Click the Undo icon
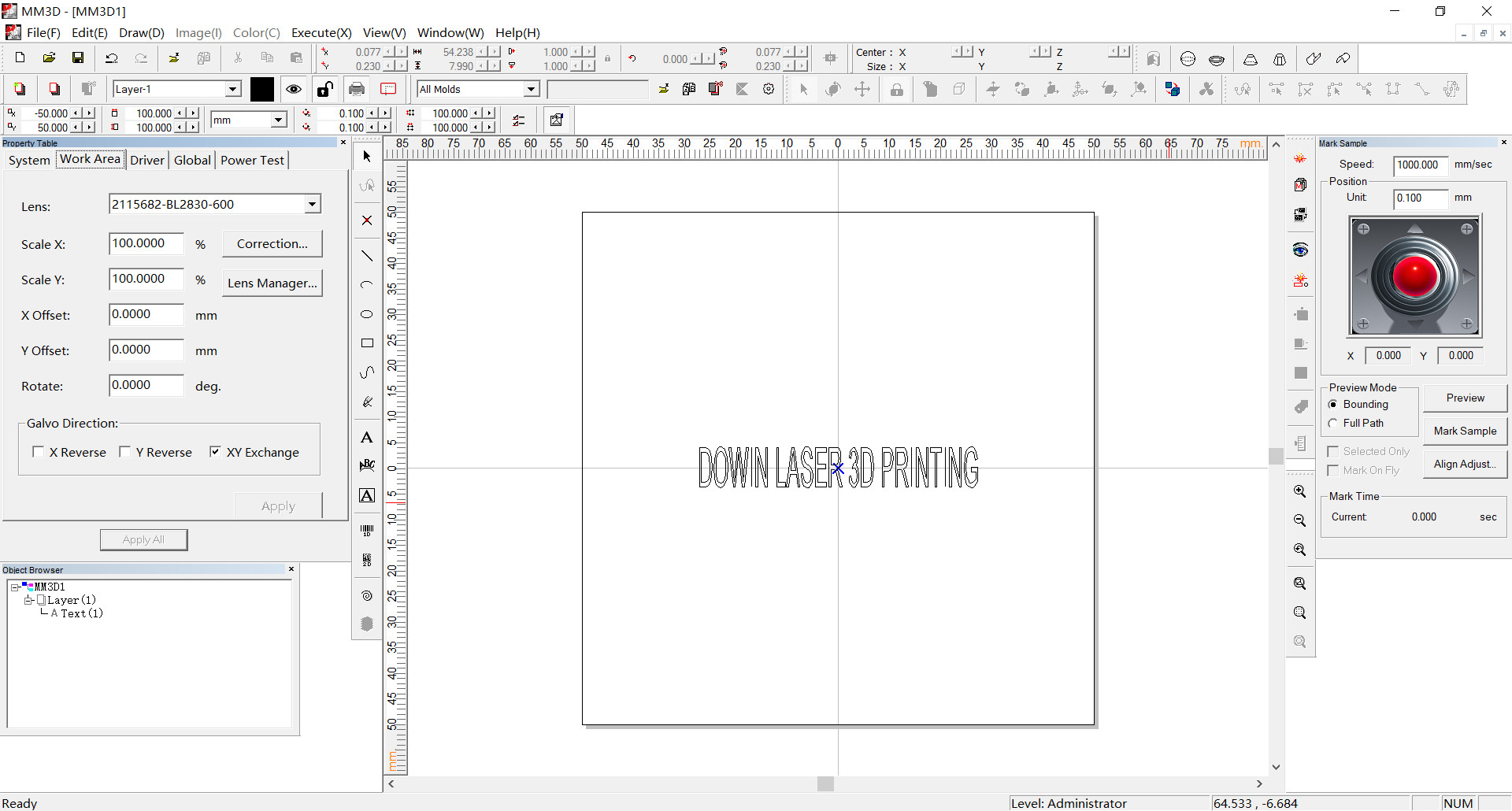 [x=112, y=58]
